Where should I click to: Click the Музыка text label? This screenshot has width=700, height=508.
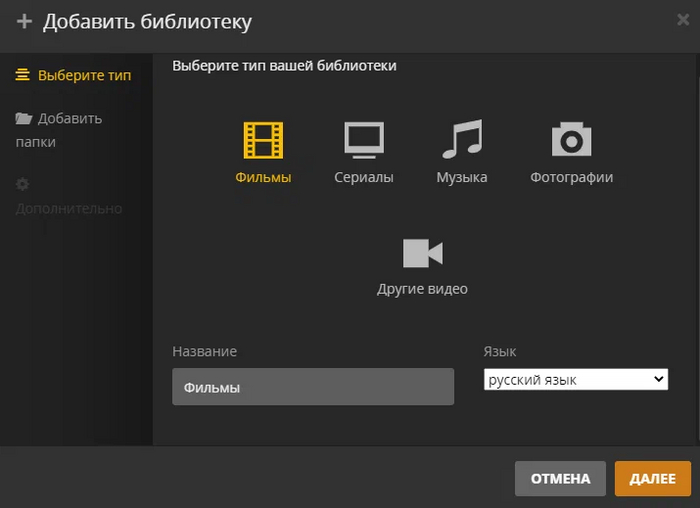coord(462,178)
